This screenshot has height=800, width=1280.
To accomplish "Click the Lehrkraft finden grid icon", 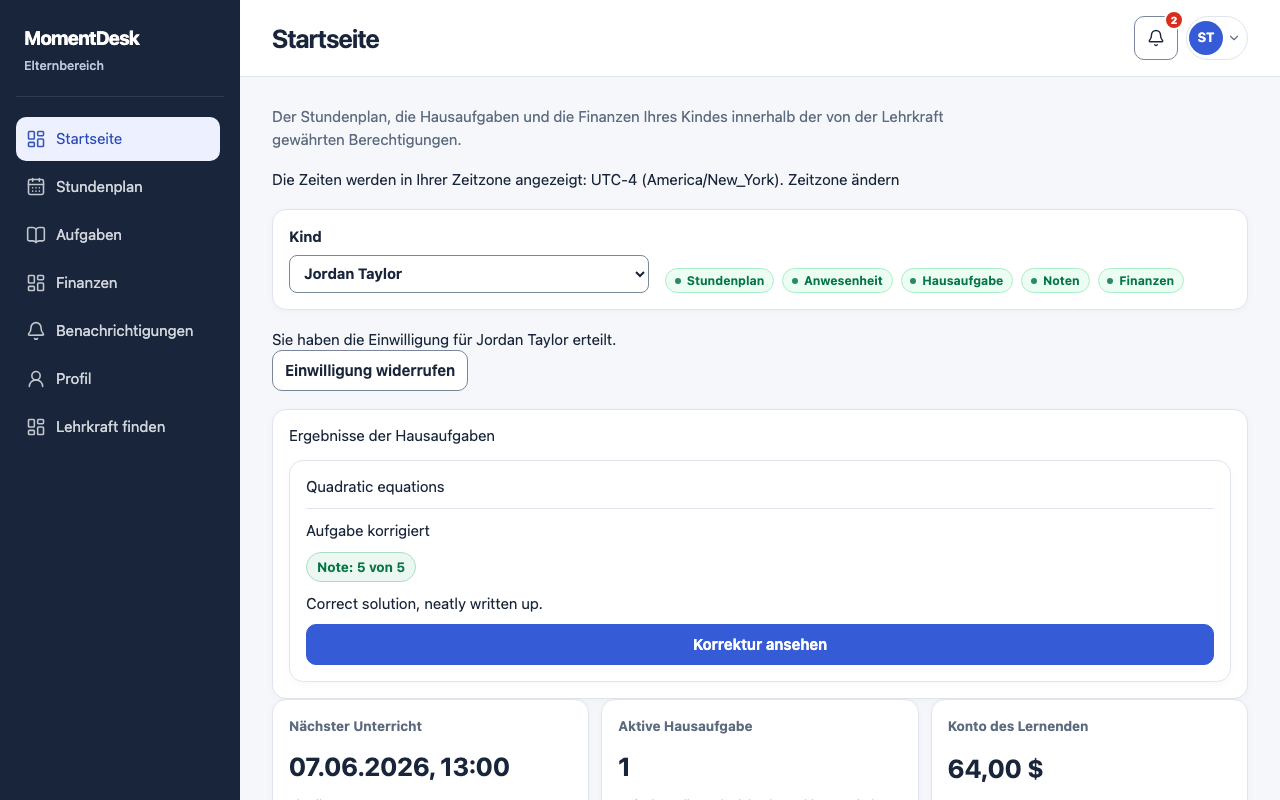I will coord(36,427).
